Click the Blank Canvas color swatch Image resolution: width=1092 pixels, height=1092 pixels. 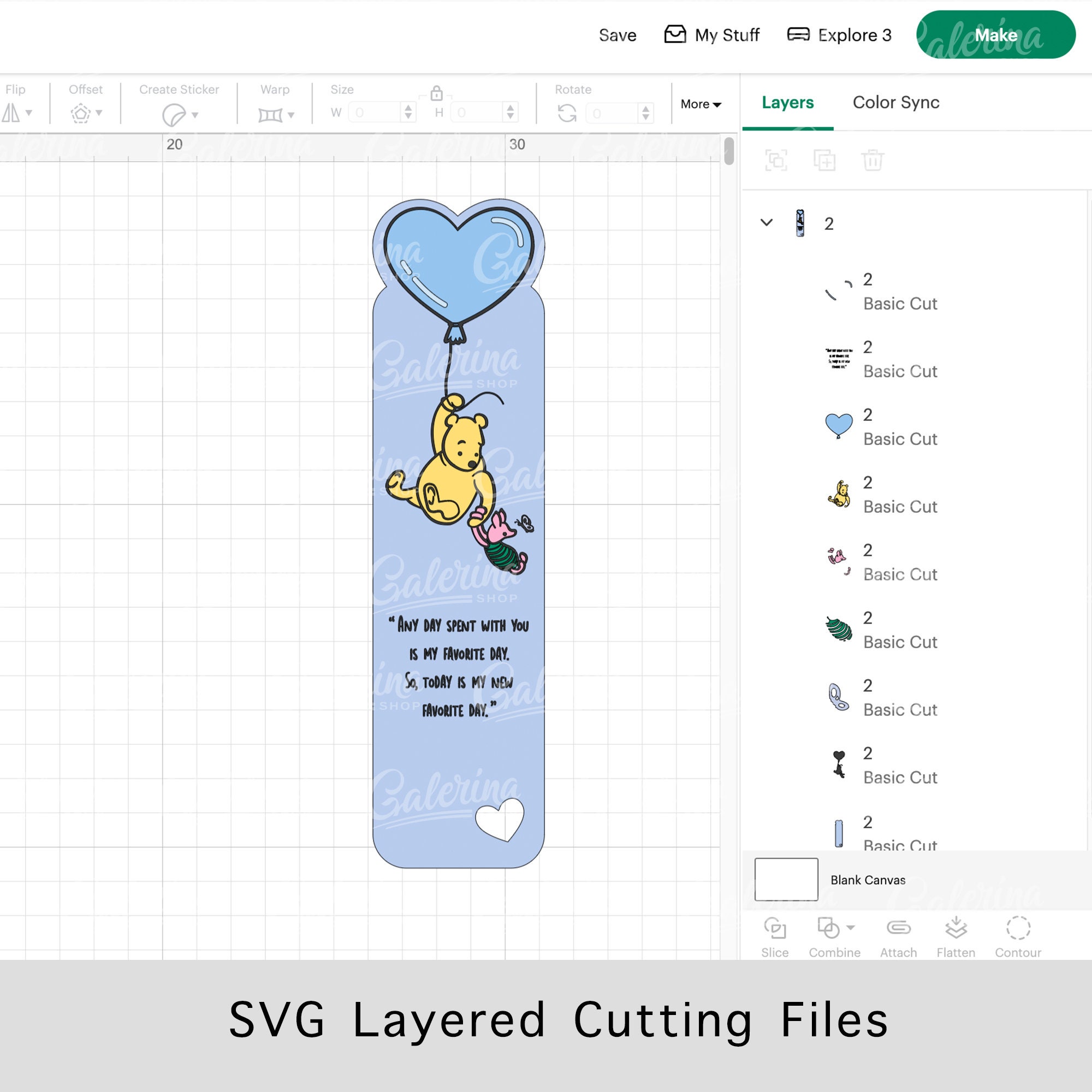tap(786, 880)
